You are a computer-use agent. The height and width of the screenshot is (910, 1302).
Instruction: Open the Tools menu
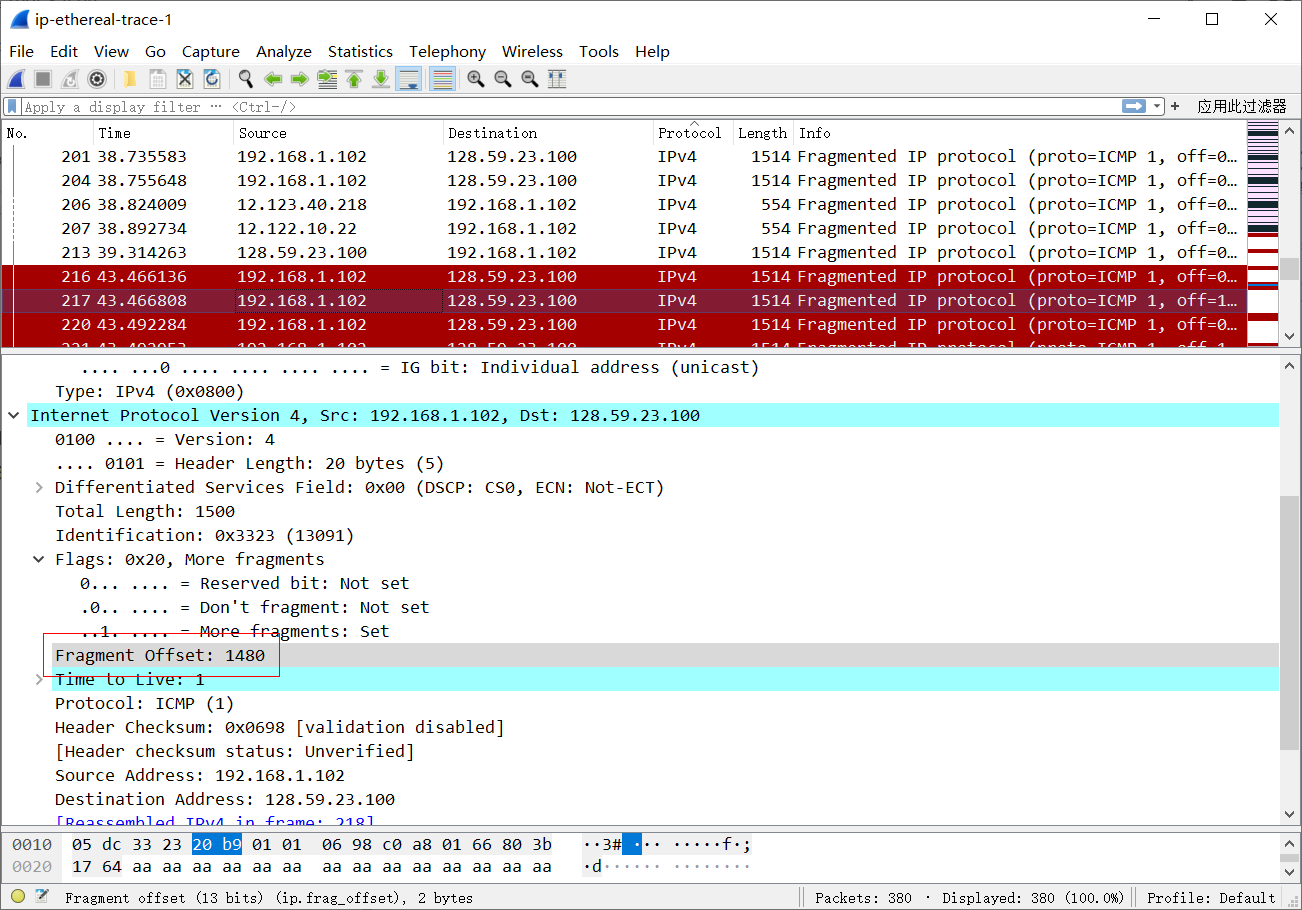(x=599, y=51)
